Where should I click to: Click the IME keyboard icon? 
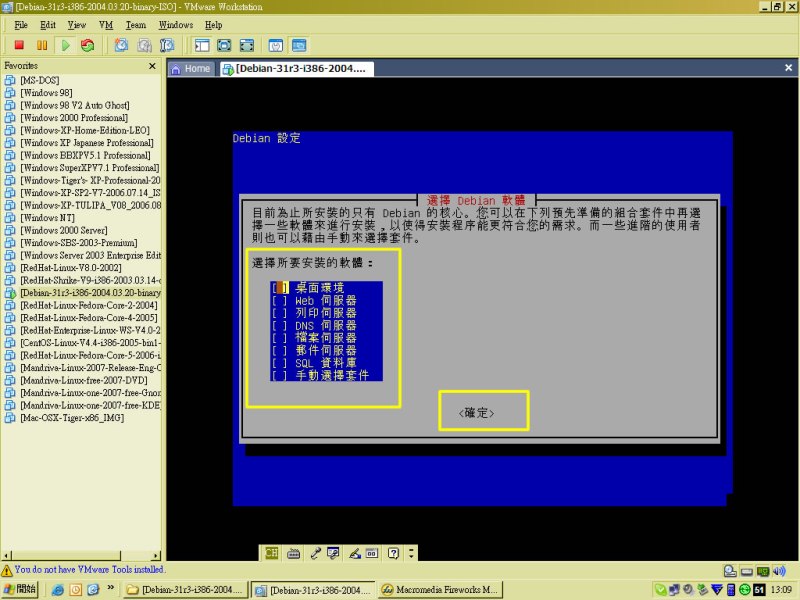(x=293, y=553)
